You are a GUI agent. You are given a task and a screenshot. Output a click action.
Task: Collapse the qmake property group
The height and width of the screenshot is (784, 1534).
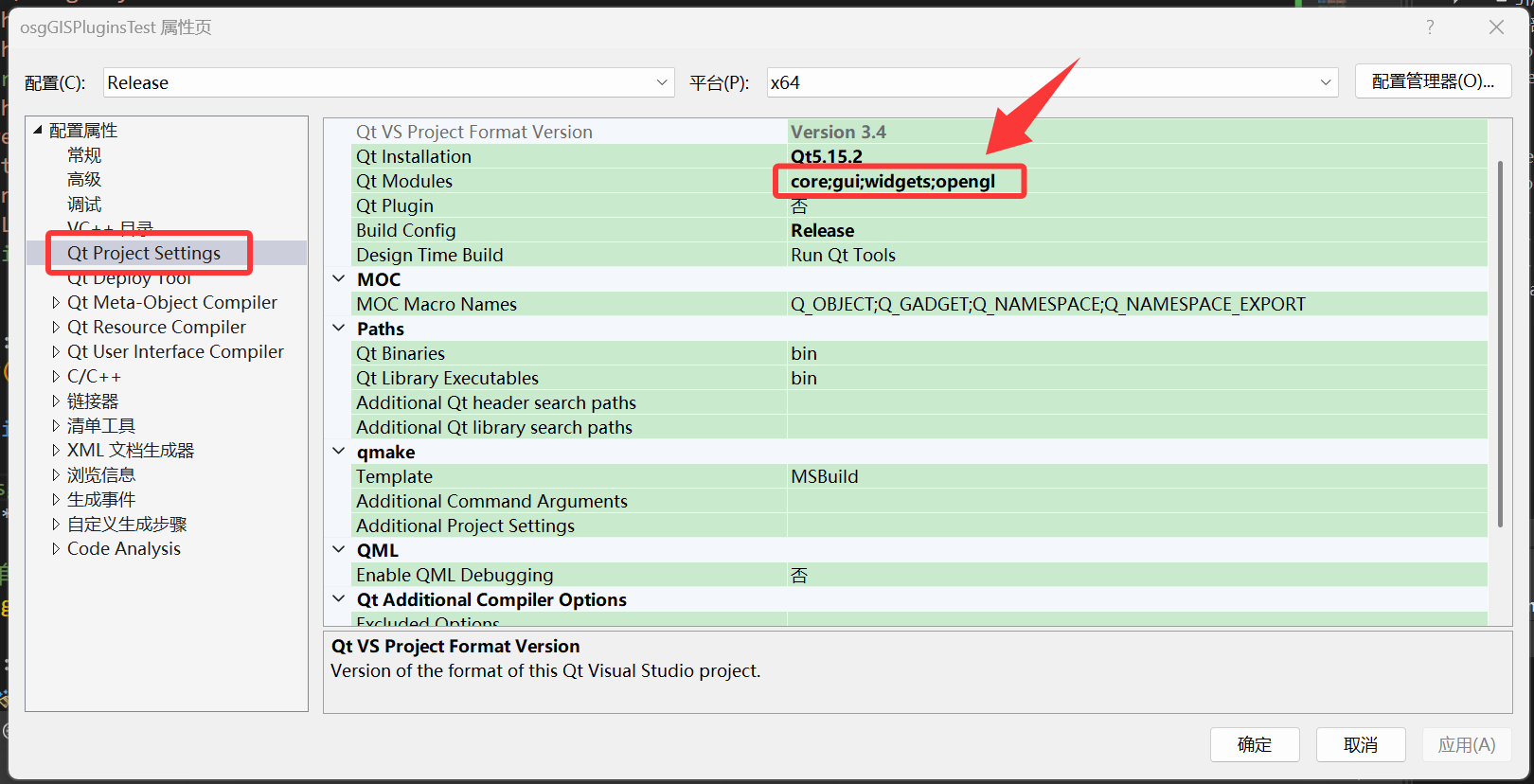339,451
